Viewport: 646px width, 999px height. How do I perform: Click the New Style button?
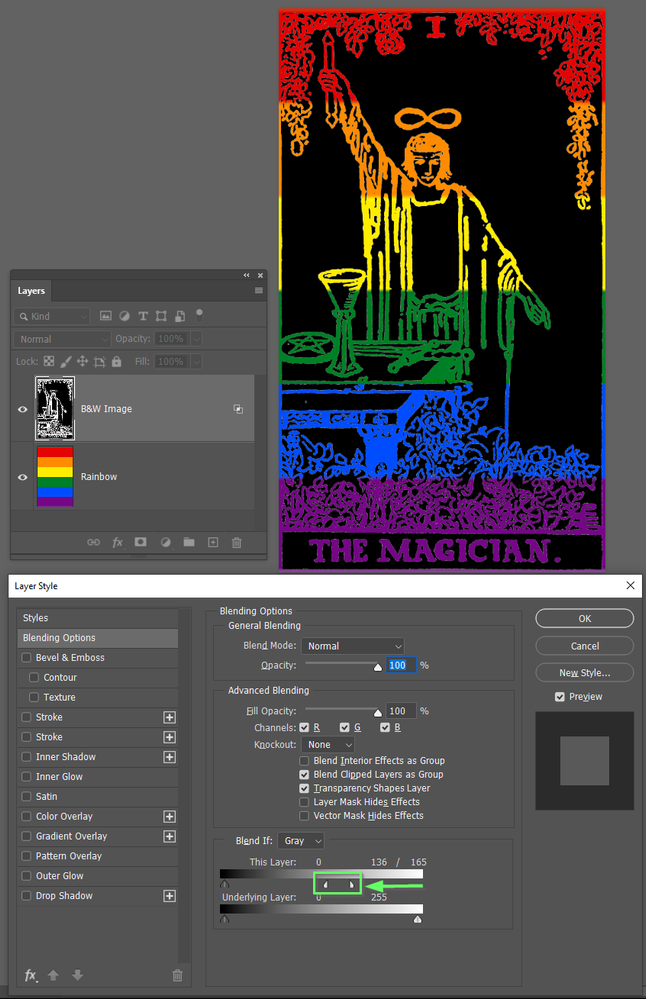click(584, 673)
